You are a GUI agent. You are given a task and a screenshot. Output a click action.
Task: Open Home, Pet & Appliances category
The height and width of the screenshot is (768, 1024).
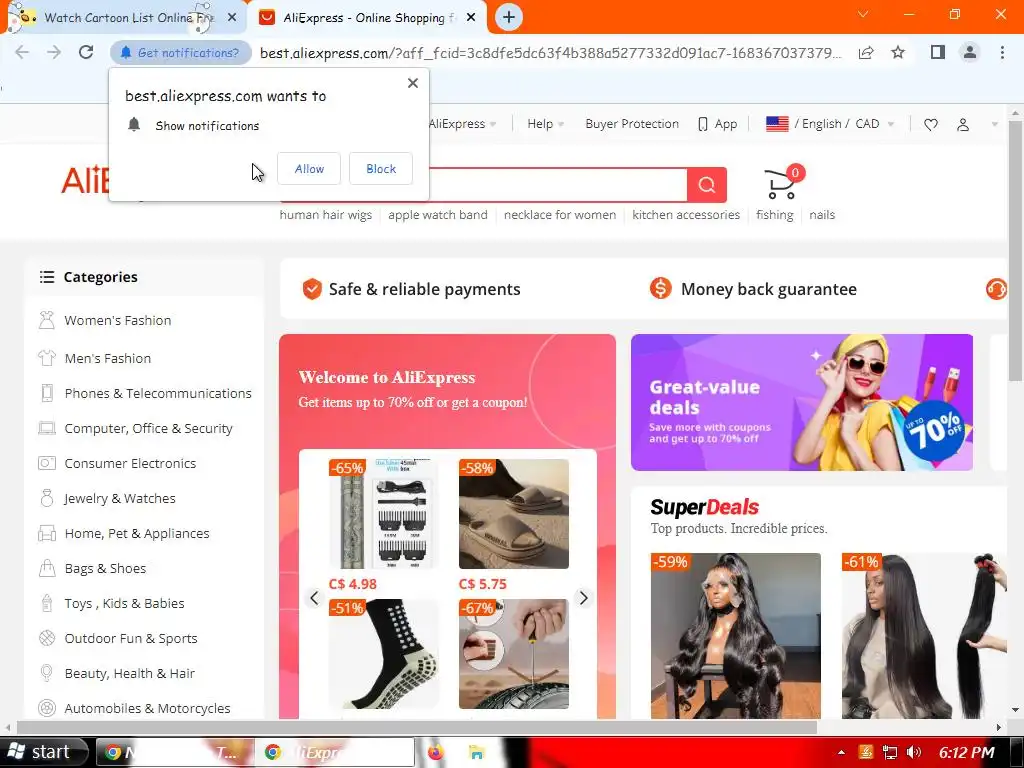[136, 534]
